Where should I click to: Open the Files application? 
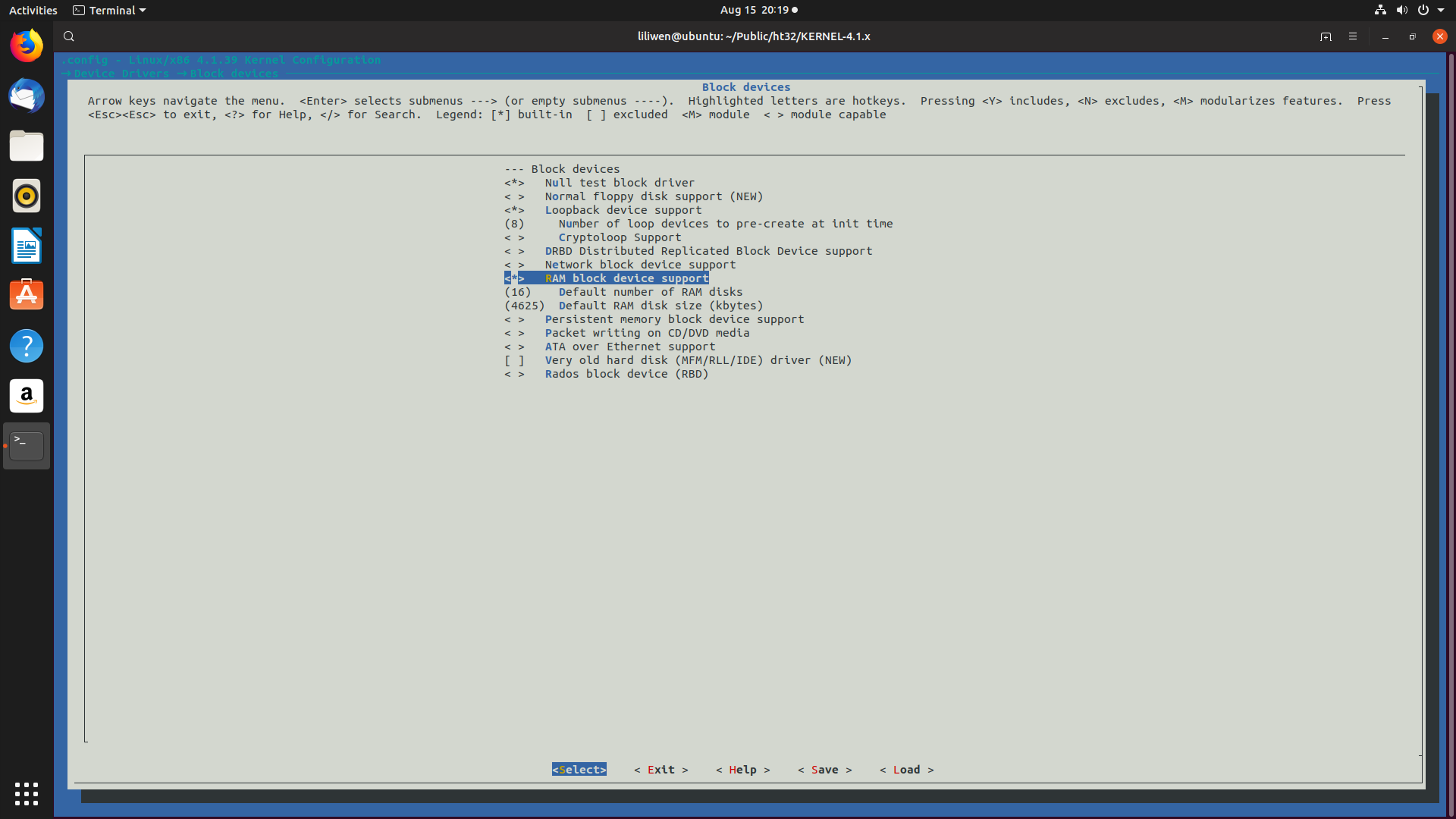point(27,146)
